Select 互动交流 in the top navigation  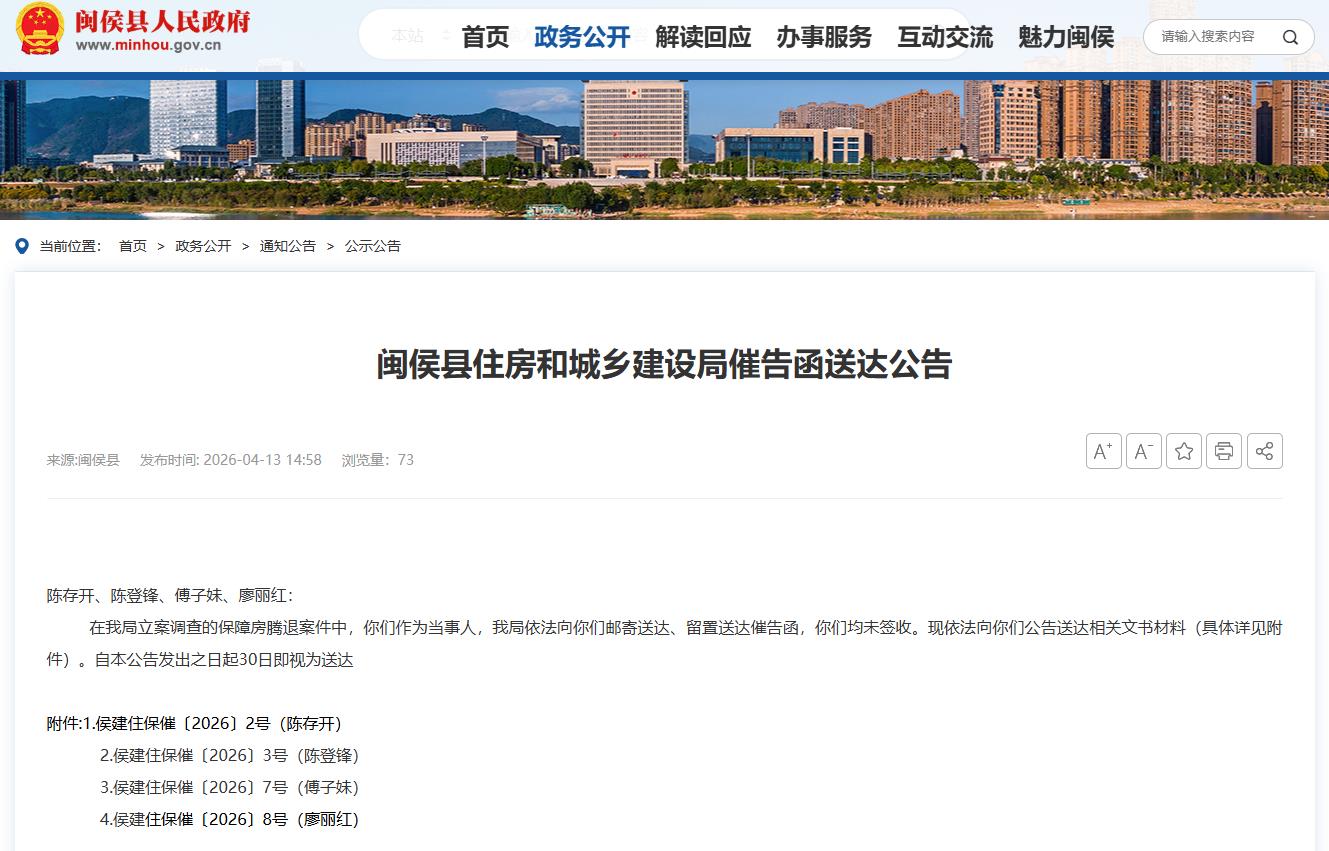tap(945, 38)
